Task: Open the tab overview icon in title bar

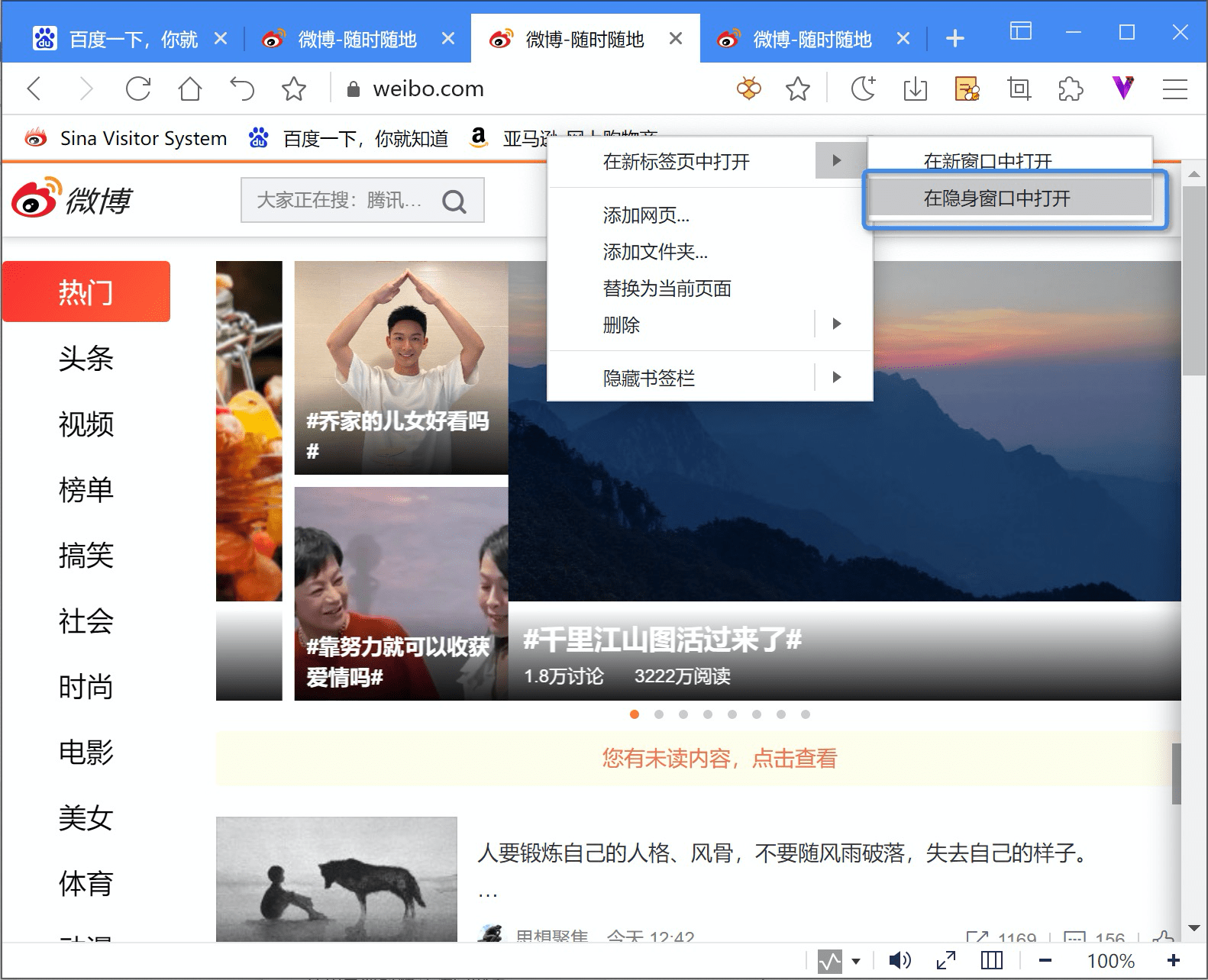Action: (1021, 31)
